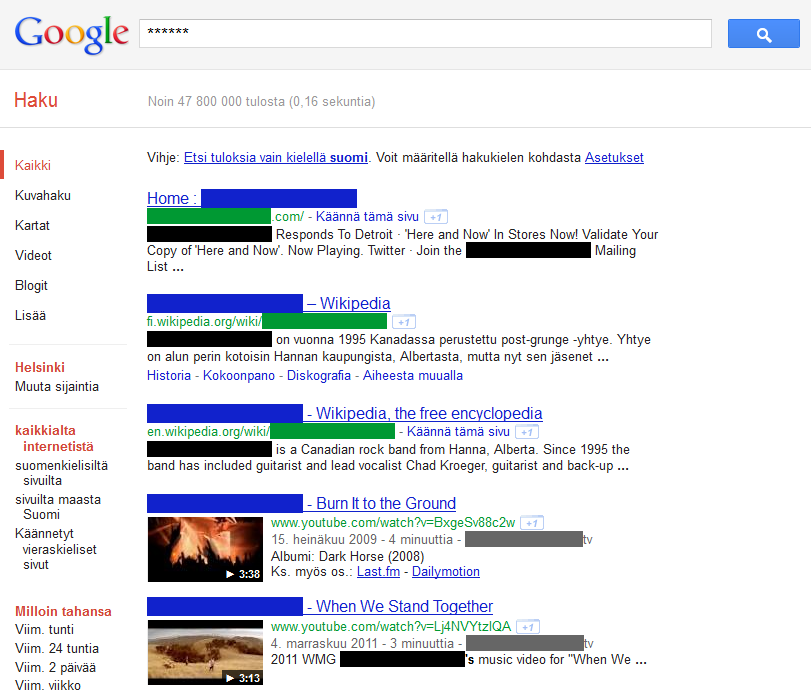Screen dimensions: 811x697
Task: Click the Google logo
Action: click(71, 34)
